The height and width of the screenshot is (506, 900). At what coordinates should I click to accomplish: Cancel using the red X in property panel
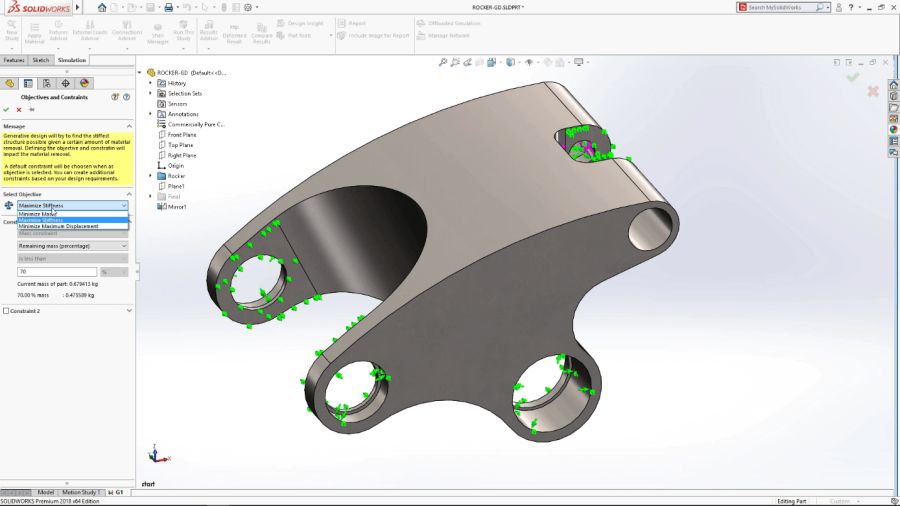point(19,110)
